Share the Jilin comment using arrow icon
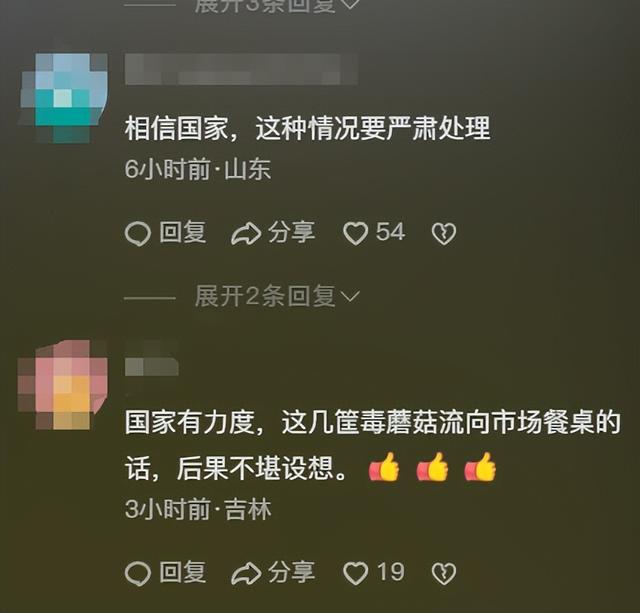This screenshot has height=613, width=640. [246, 574]
